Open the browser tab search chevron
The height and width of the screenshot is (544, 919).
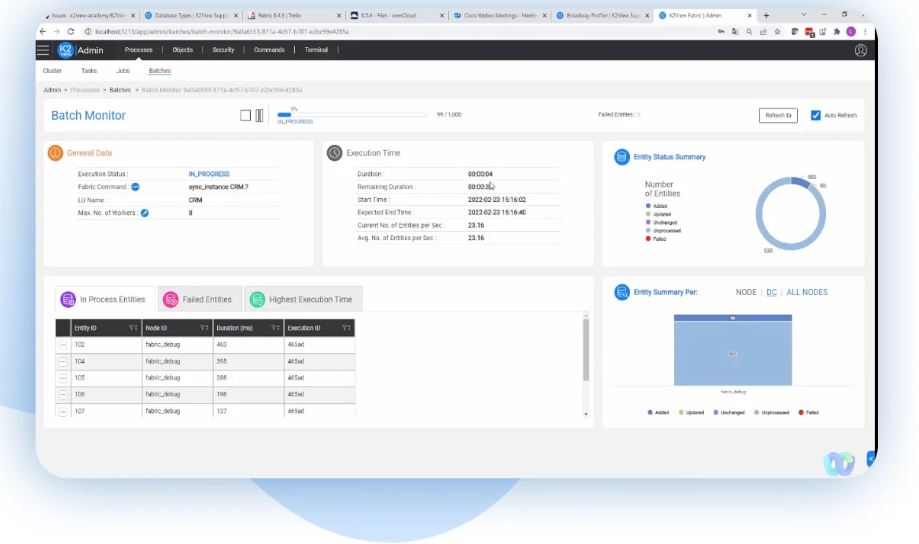[x=804, y=15]
